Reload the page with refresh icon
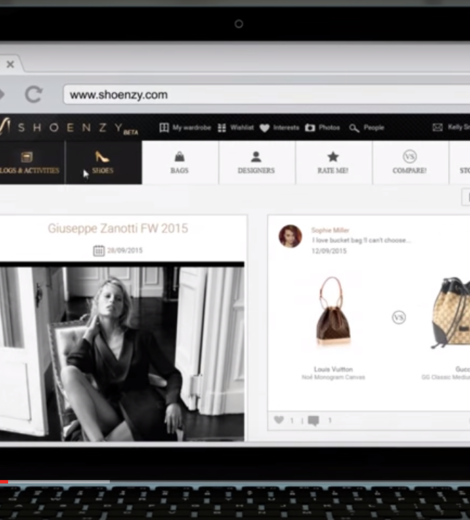The height and width of the screenshot is (520, 470). [34, 94]
